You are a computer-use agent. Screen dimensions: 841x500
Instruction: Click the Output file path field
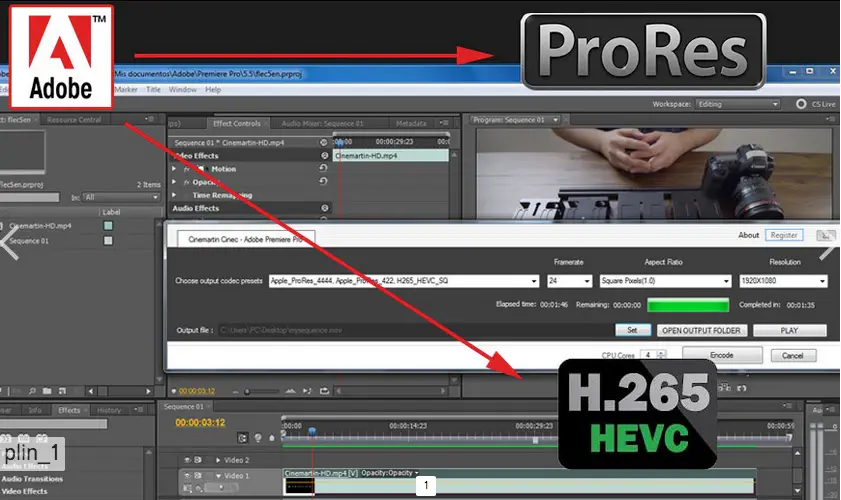point(414,330)
